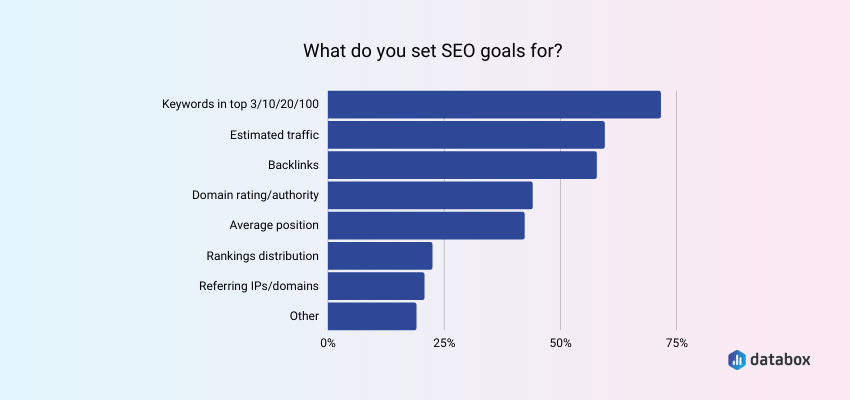Screen dimensions: 850x400
Task: Click the Databox logo icon
Action: point(737,360)
